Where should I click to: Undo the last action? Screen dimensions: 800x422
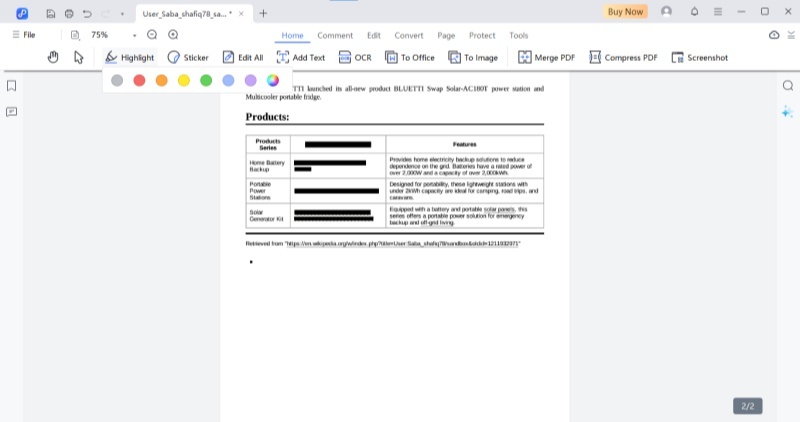pos(87,14)
